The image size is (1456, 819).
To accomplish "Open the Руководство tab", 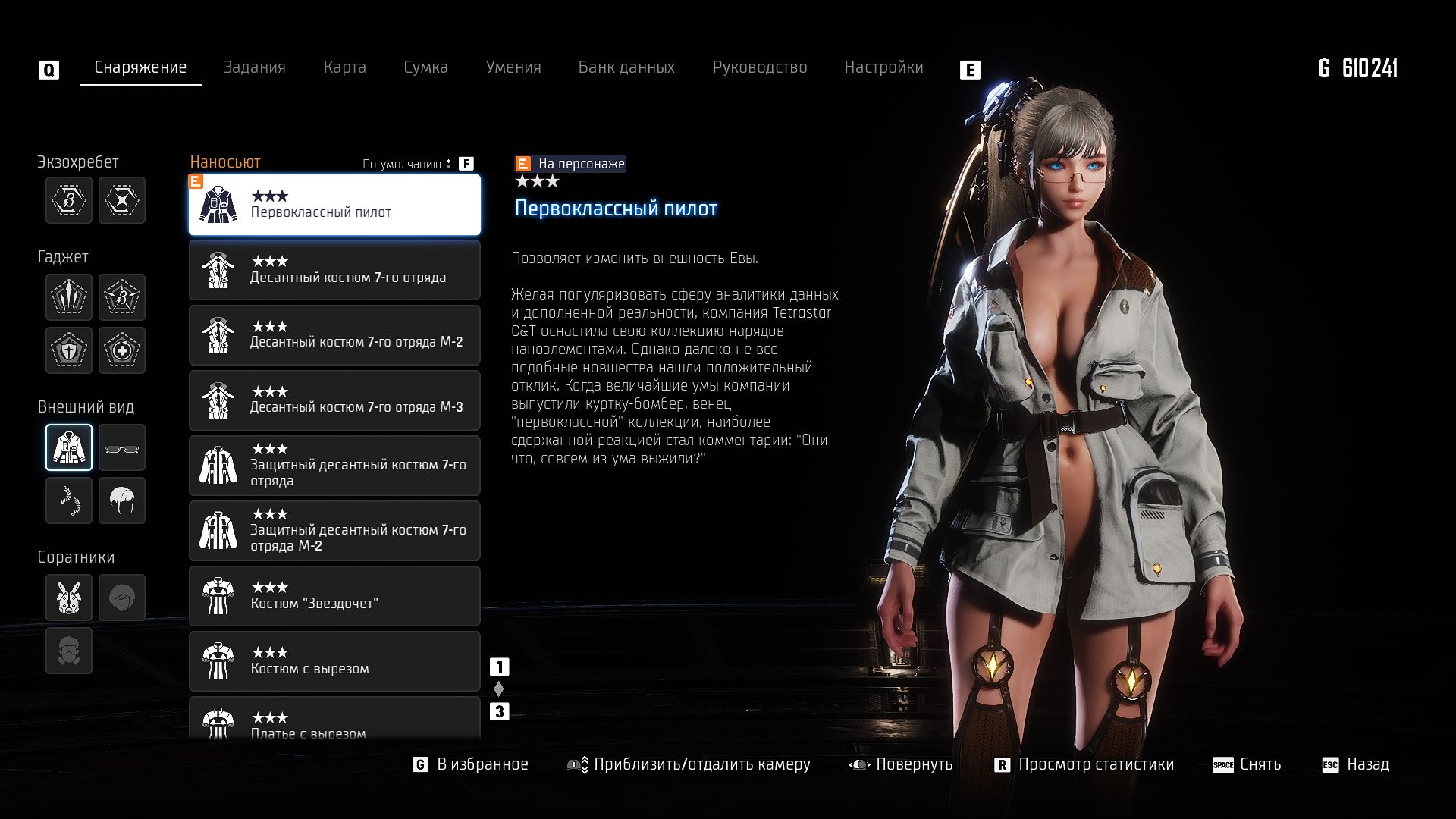I will tap(759, 67).
